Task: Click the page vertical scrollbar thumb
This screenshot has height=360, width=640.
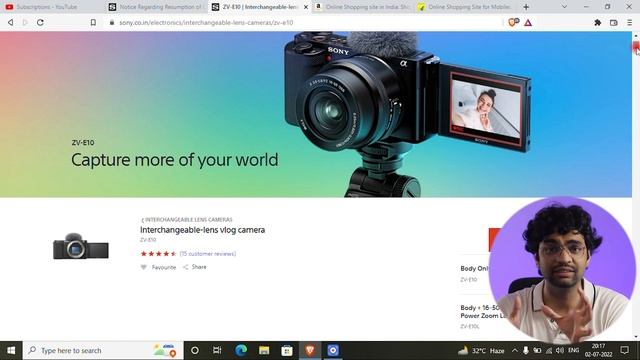Action: click(636, 47)
